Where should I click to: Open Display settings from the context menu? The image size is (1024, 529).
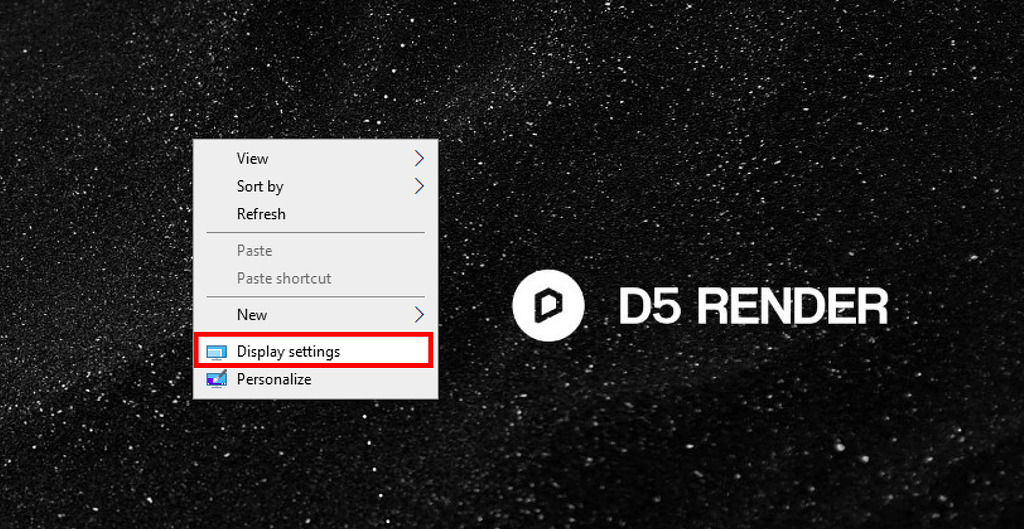tap(288, 352)
